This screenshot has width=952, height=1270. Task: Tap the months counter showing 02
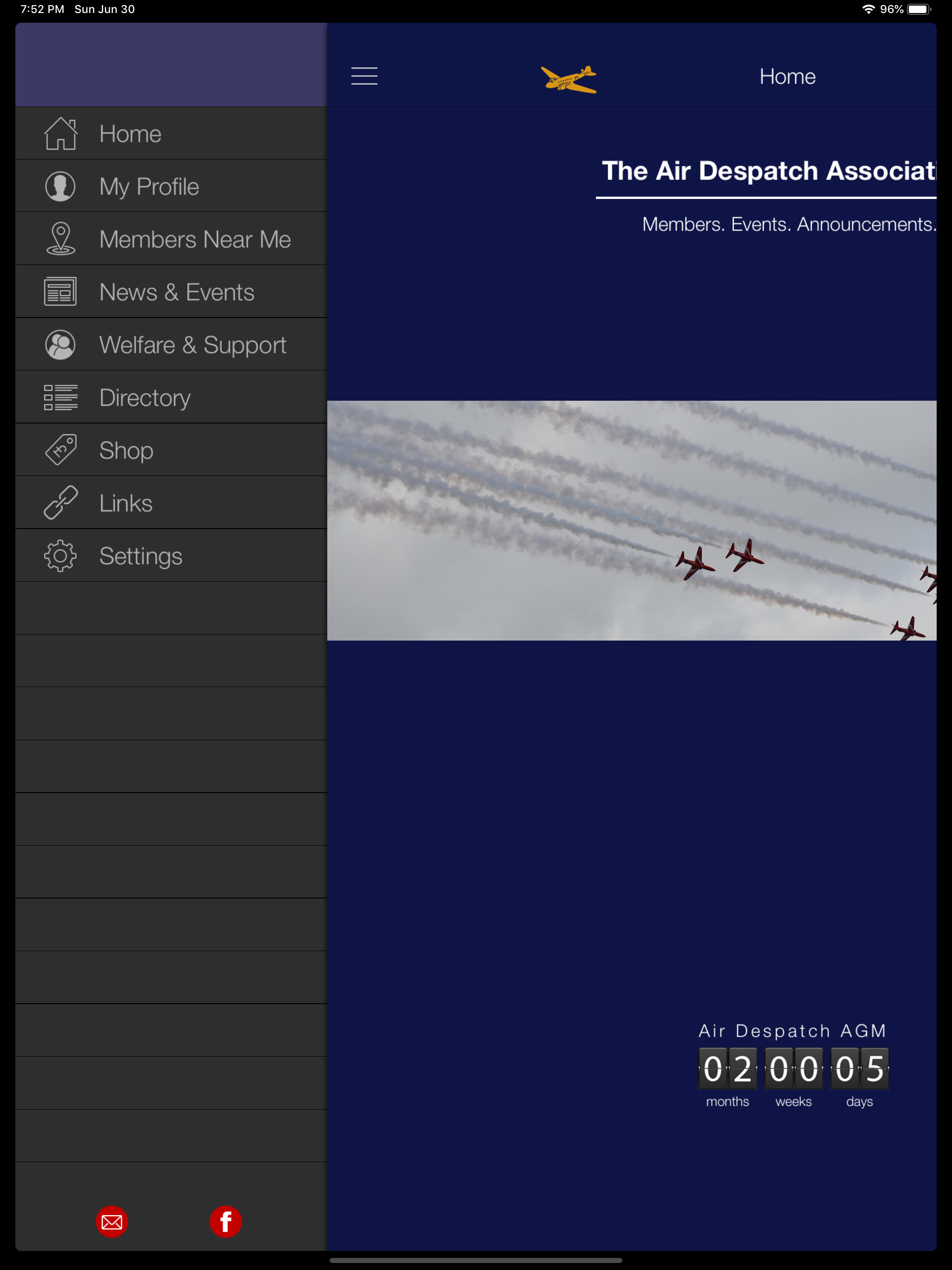tap(727, 1068)
